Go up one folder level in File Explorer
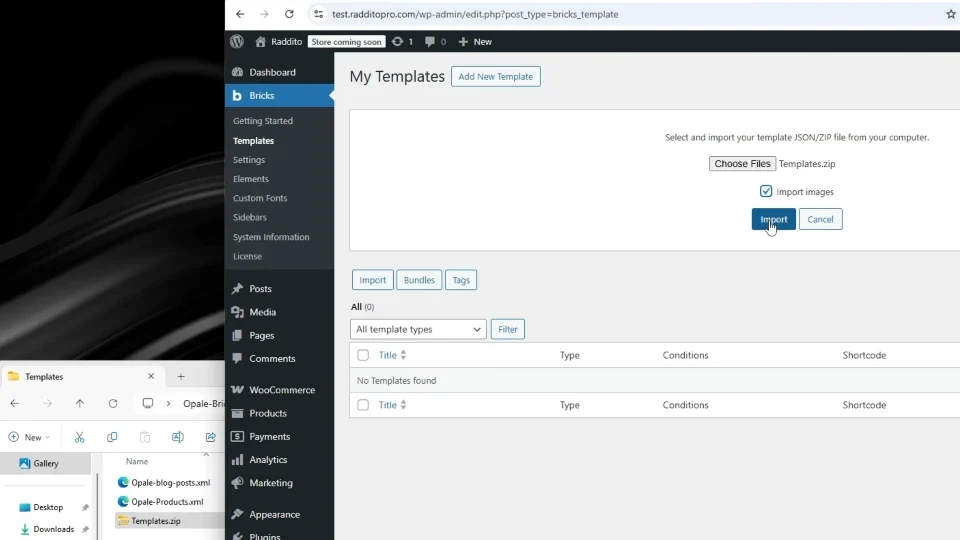The width and height of the screenshot is (960, 540). coord(80,403)
